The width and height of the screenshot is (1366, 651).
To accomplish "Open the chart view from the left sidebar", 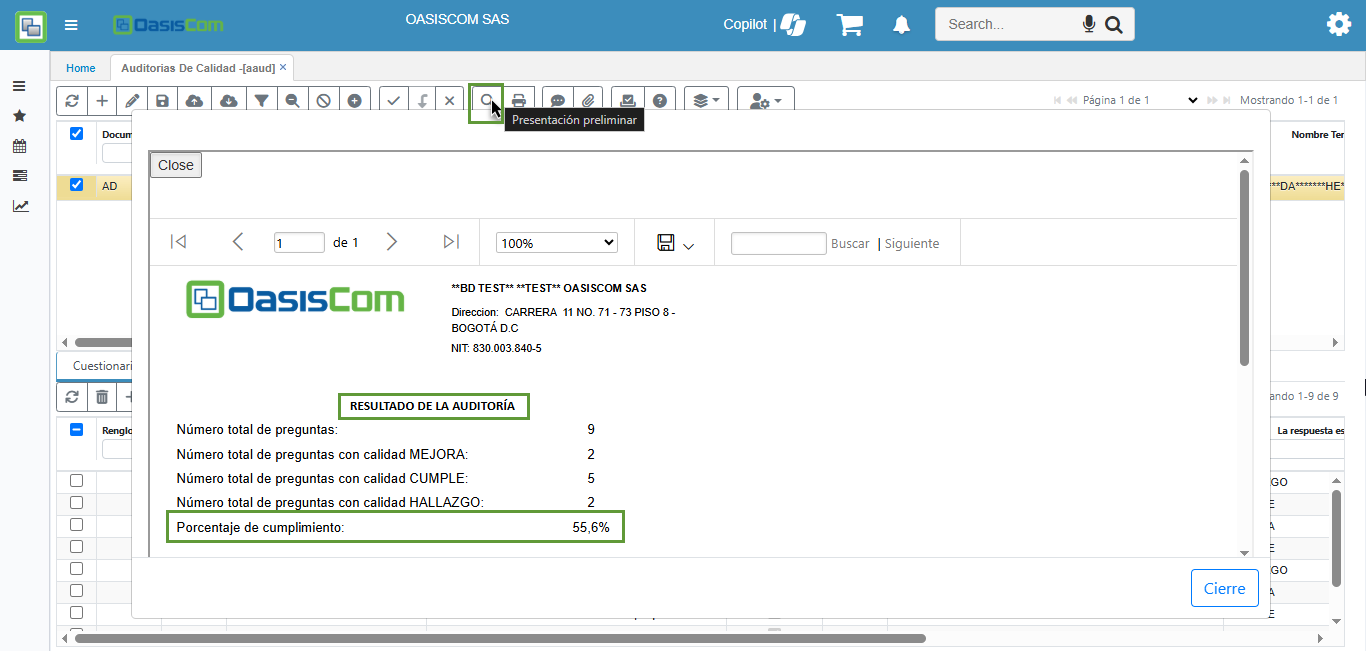I will tap(20, 206).
